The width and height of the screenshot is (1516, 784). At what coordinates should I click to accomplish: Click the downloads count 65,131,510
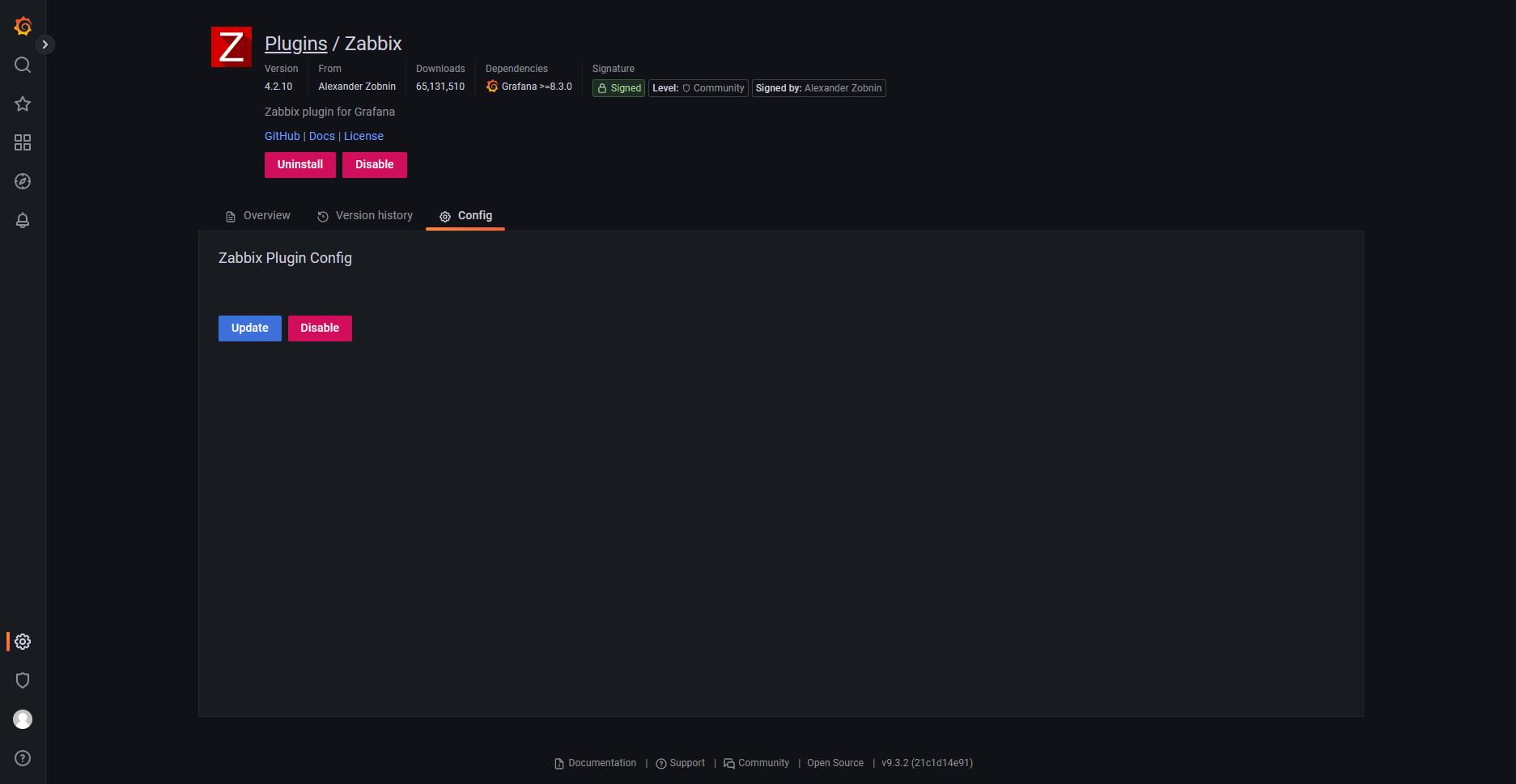click(x=440, y=87)
